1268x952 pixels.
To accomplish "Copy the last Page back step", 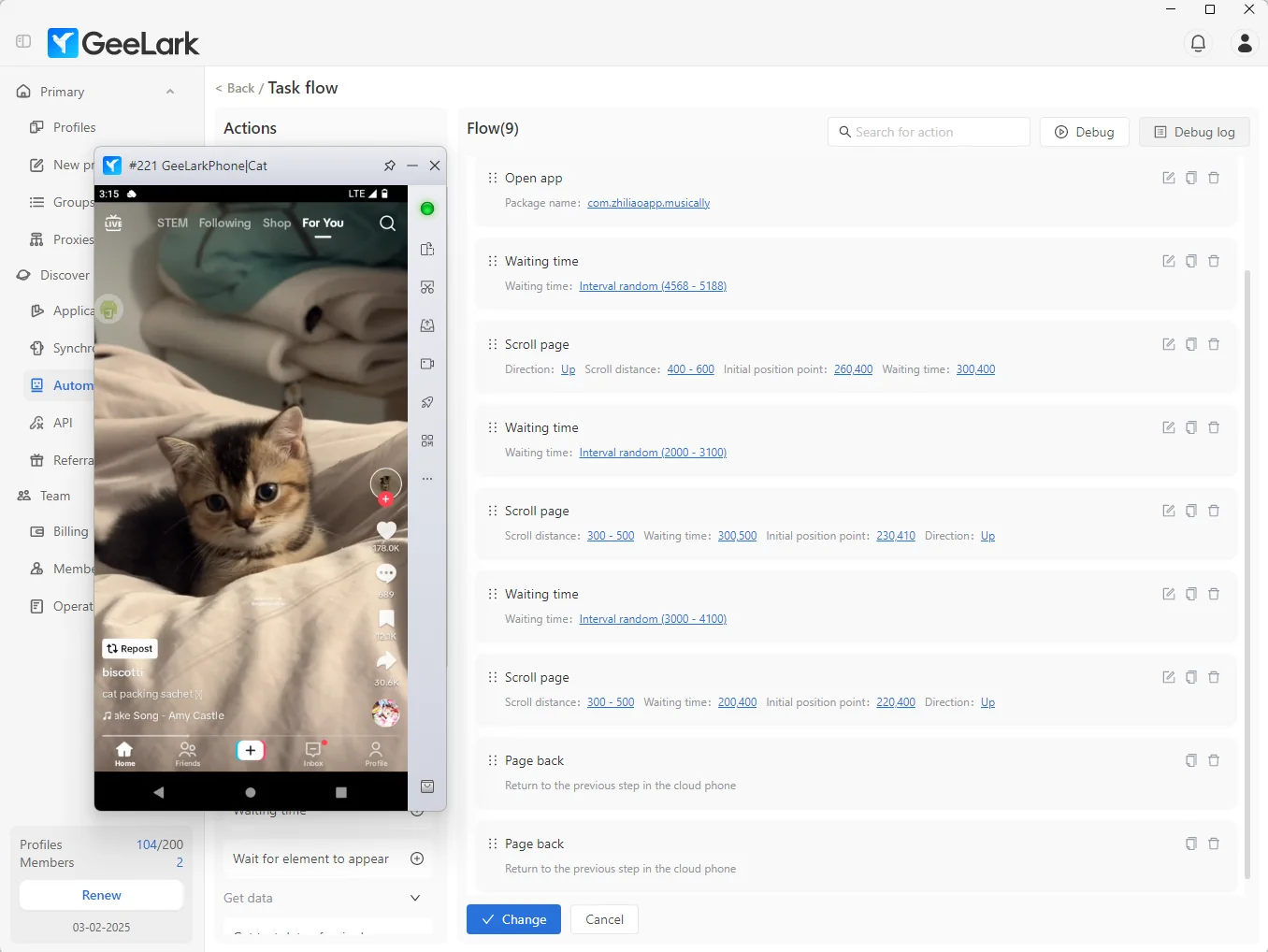I will [1191, 844].
